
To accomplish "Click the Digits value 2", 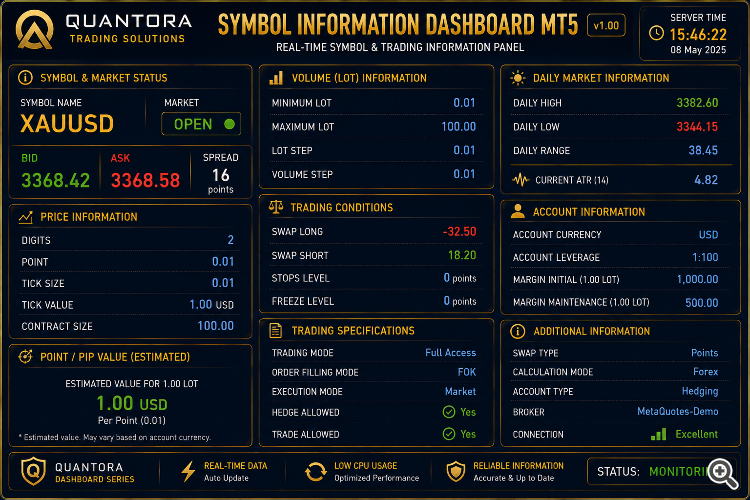I will coord(231,240).
